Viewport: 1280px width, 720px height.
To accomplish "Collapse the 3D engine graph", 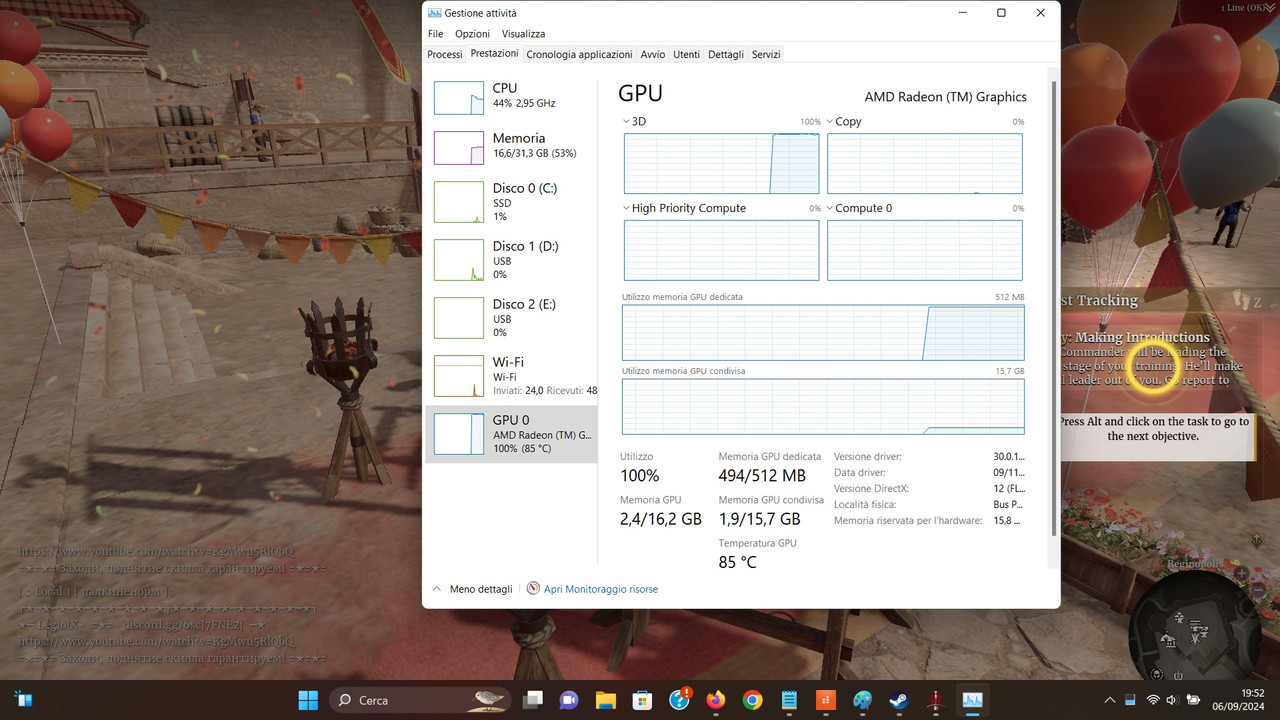I will (626, 121).
